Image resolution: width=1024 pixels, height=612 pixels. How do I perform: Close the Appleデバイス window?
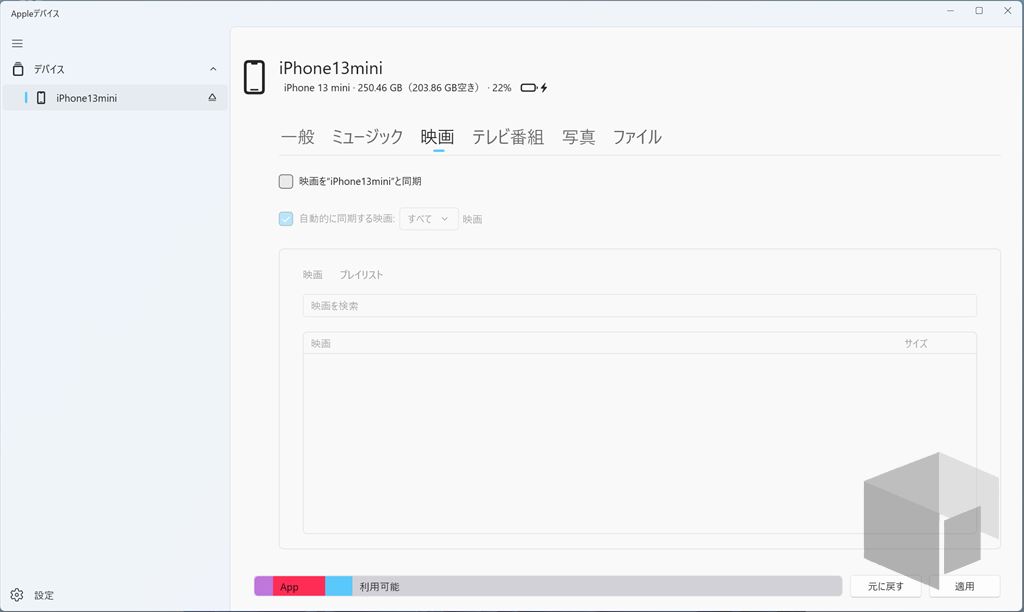[1008, 10]
